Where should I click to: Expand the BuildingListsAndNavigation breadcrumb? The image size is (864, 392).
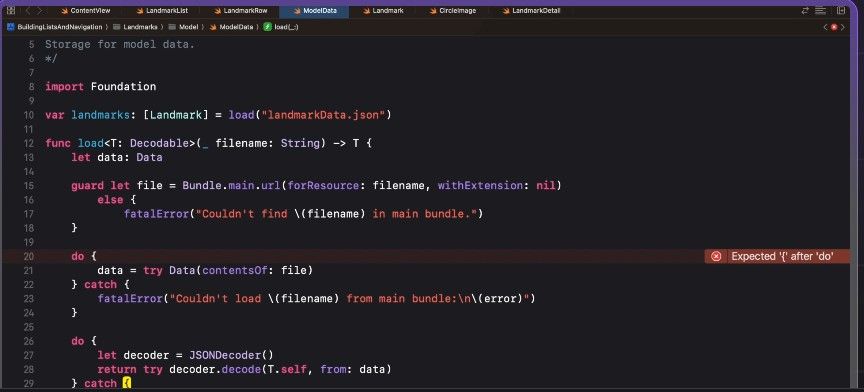[x=55, y=26]
